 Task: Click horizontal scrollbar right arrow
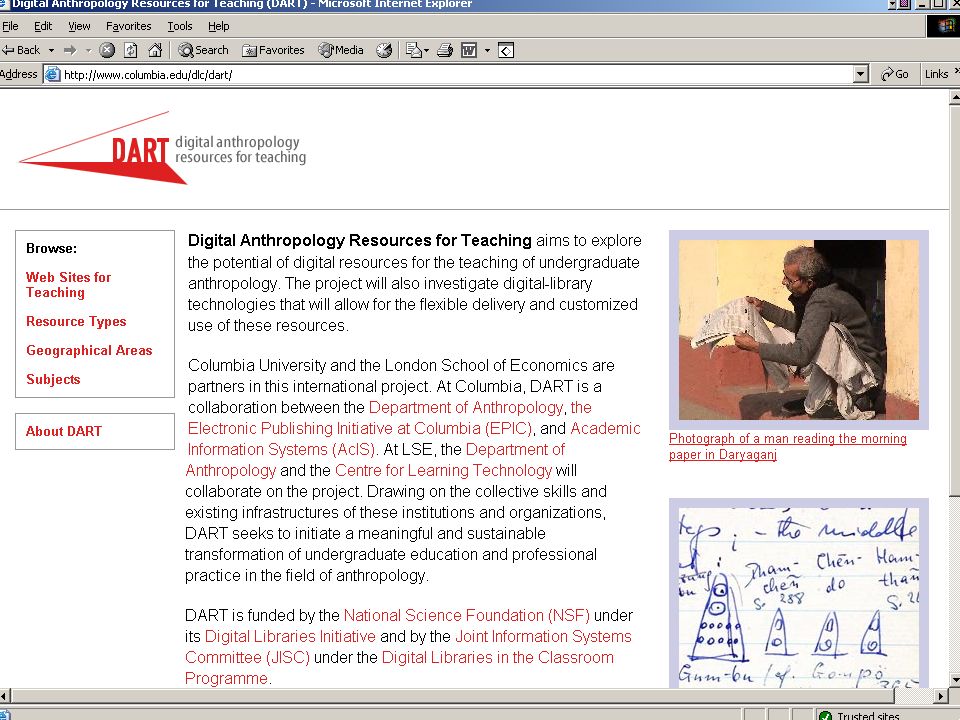point(942,696)
